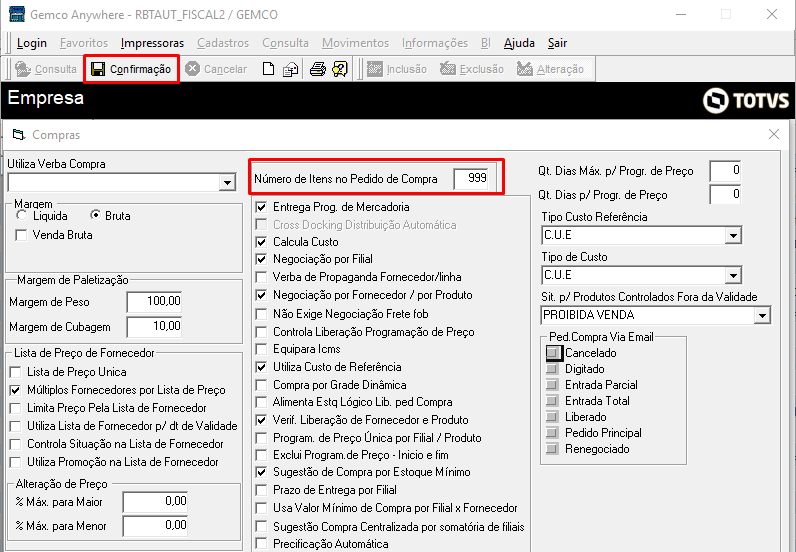The image size is (796, 552).
Task: Check the Liberado email option
Action: pos(552,417)
